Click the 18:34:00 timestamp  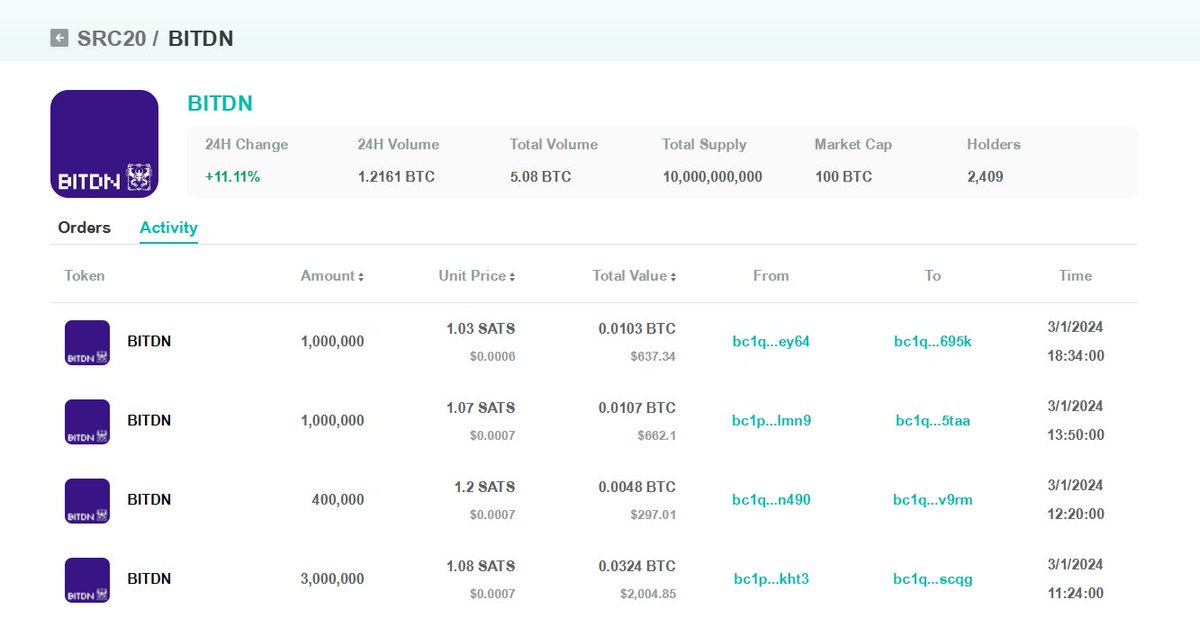pos(1076,356)
